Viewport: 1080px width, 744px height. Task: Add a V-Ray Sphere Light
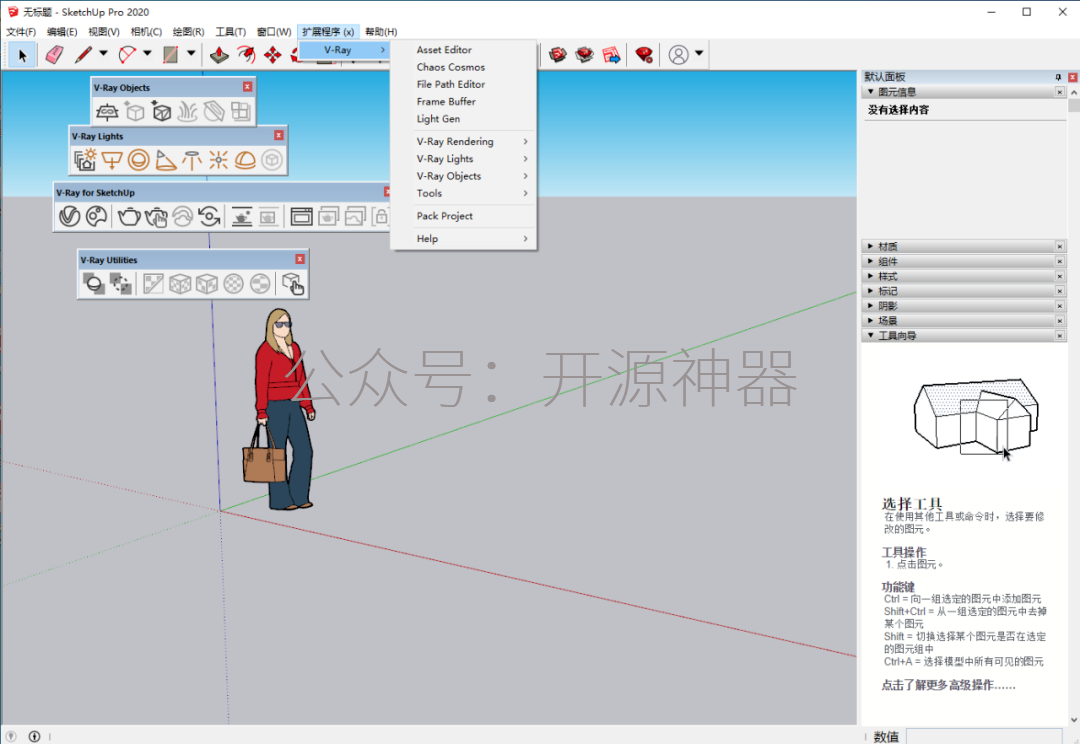[138, 160]
